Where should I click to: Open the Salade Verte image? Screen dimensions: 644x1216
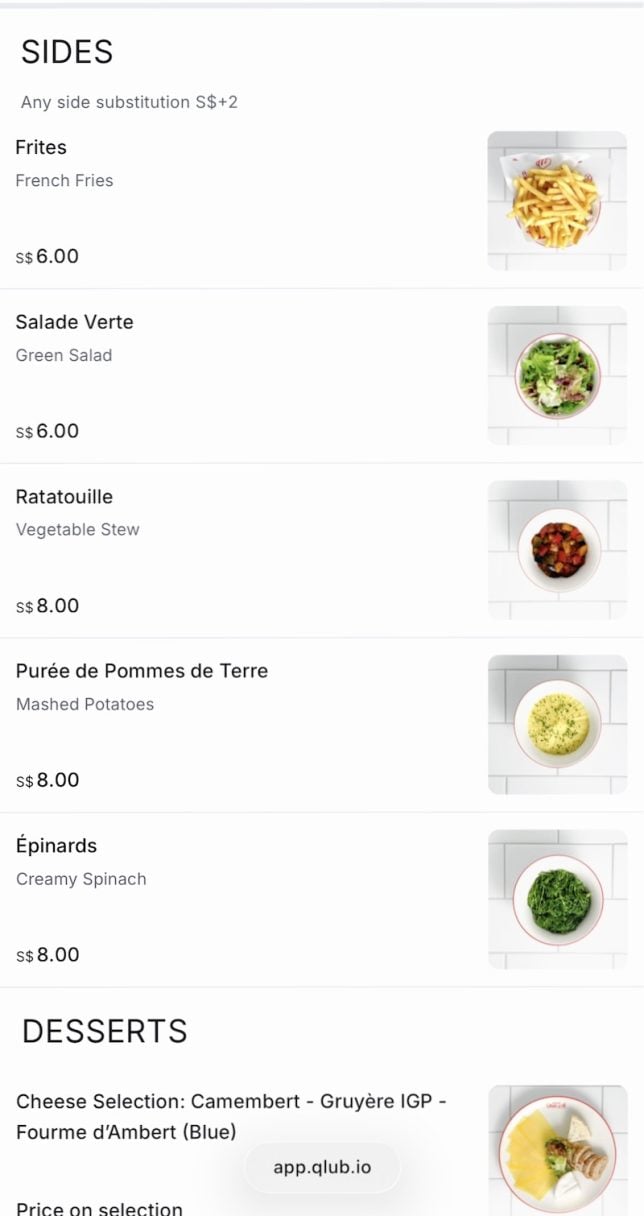click(557, 376)
